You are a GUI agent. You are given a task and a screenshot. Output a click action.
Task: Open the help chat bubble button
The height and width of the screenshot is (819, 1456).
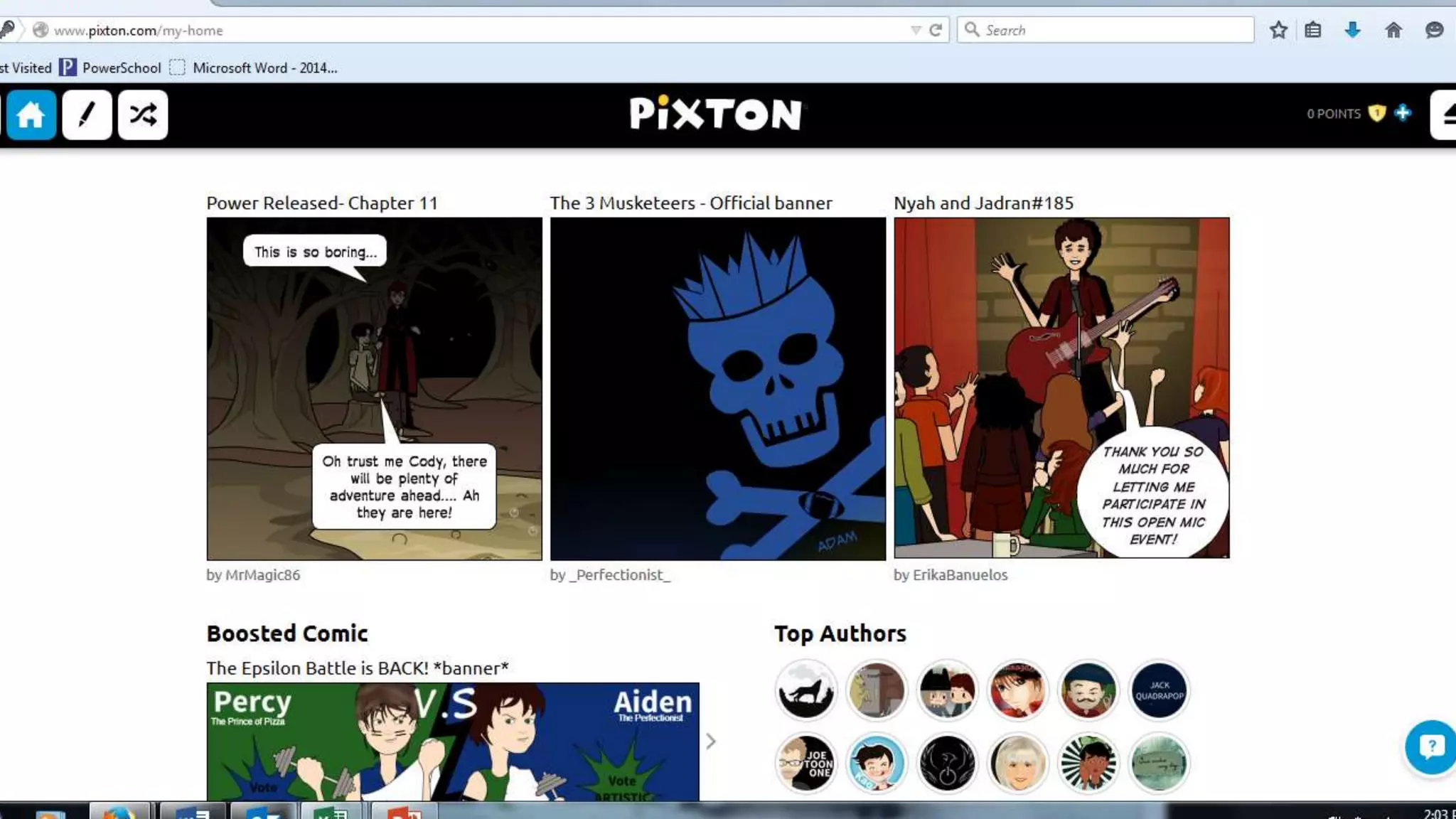click(x=1430, y=746)
